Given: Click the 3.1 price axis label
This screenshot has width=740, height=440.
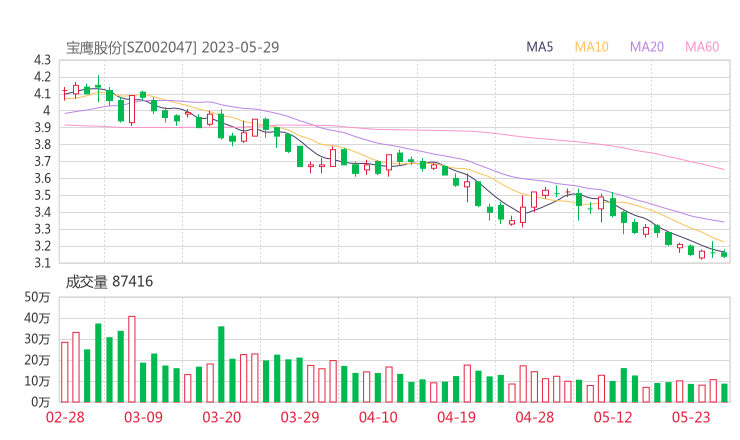Looking at the screenshot, I should 42,263.
